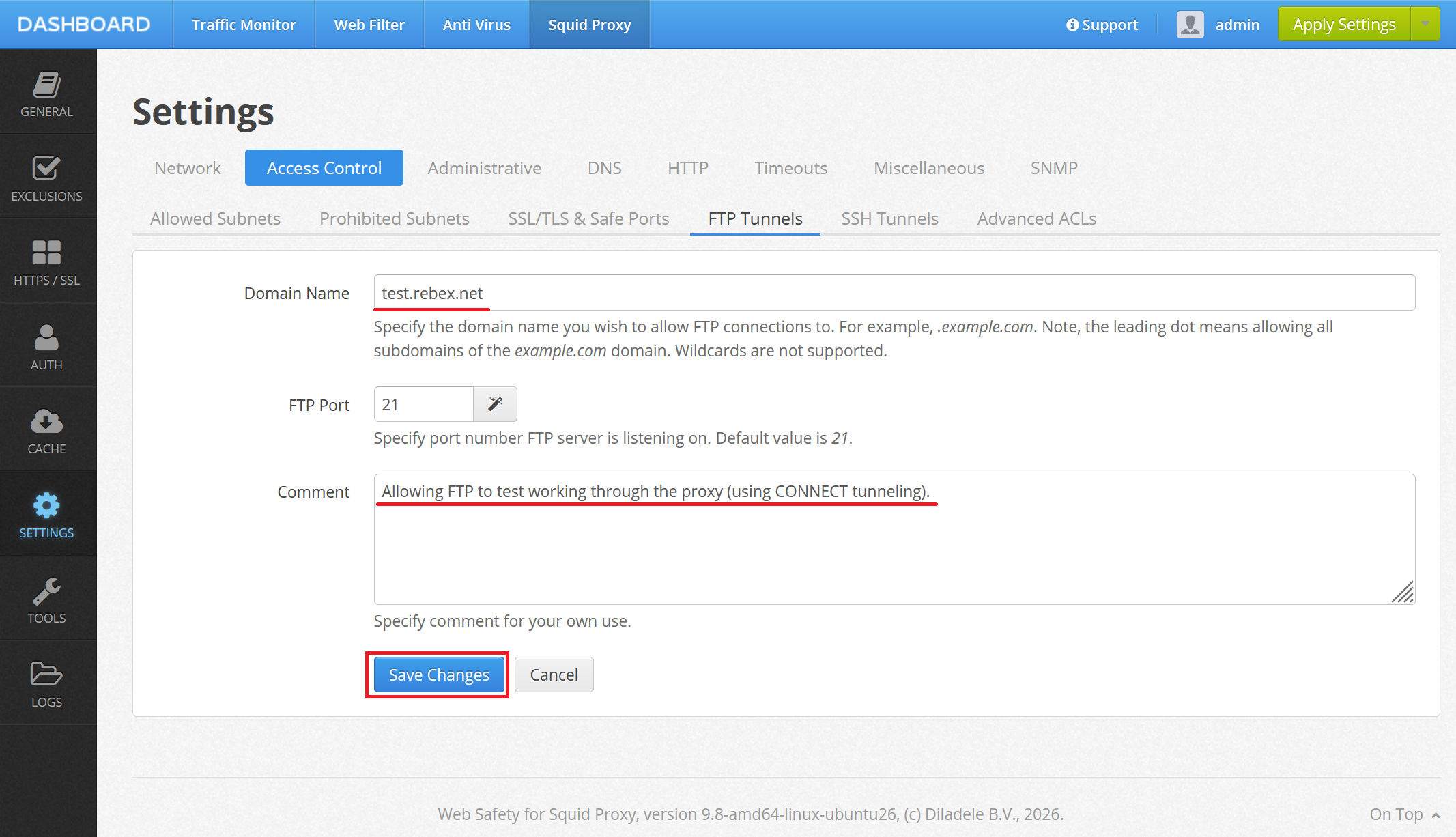
Task: Switch to the Miscellaneous tab
Action: click(x=929, y=168)
